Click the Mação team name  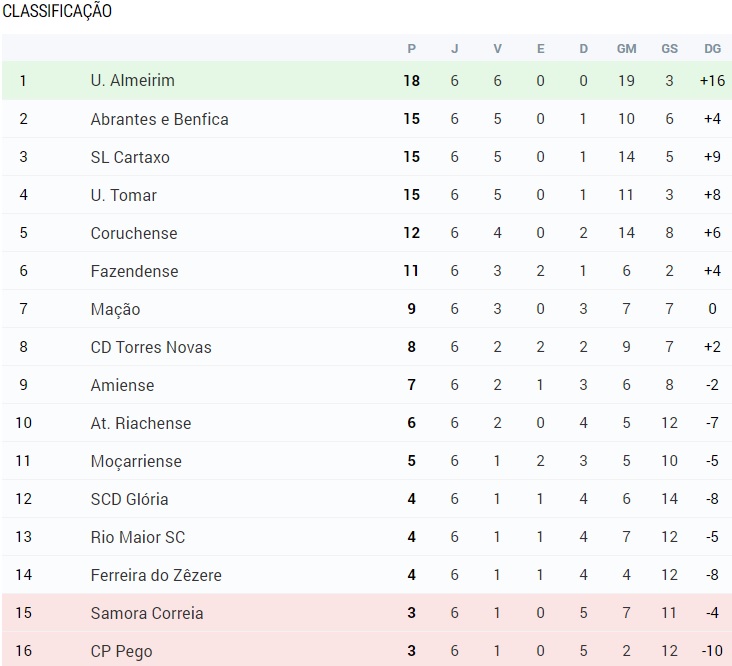tap(115, 309)
